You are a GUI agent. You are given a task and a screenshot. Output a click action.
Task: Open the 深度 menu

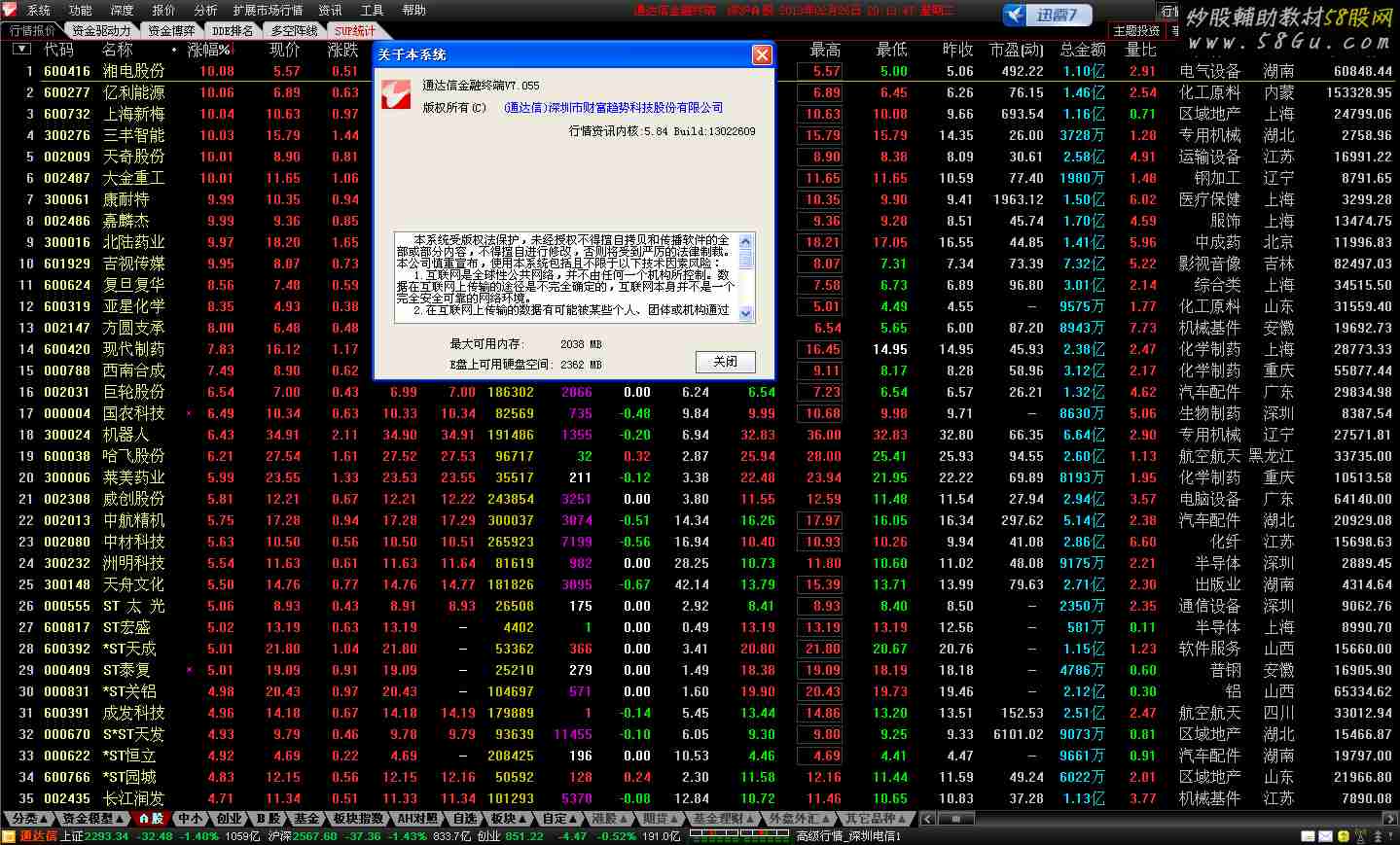(122, 10)
